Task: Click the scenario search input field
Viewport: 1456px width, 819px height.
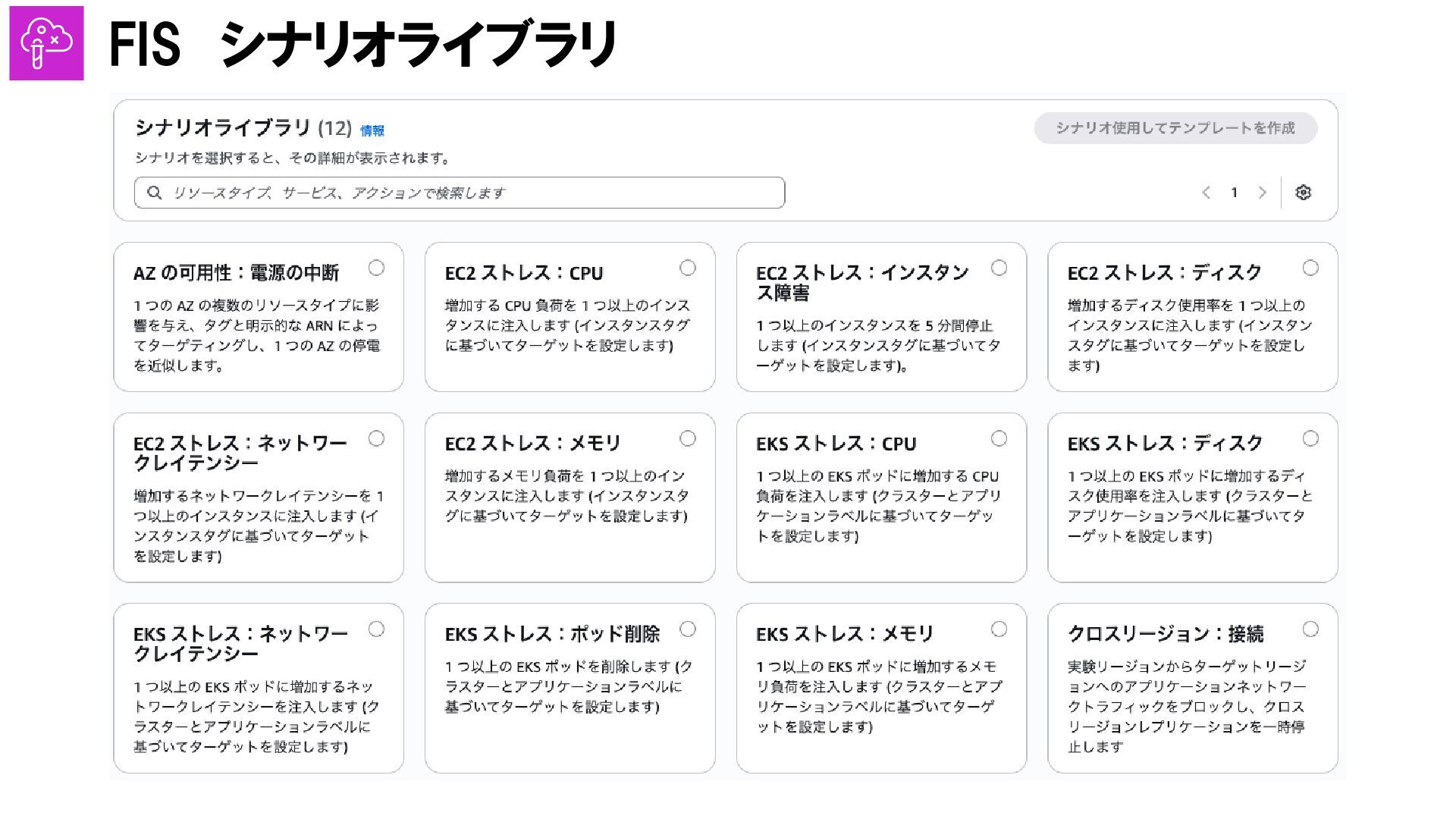Action: [460, 193]
